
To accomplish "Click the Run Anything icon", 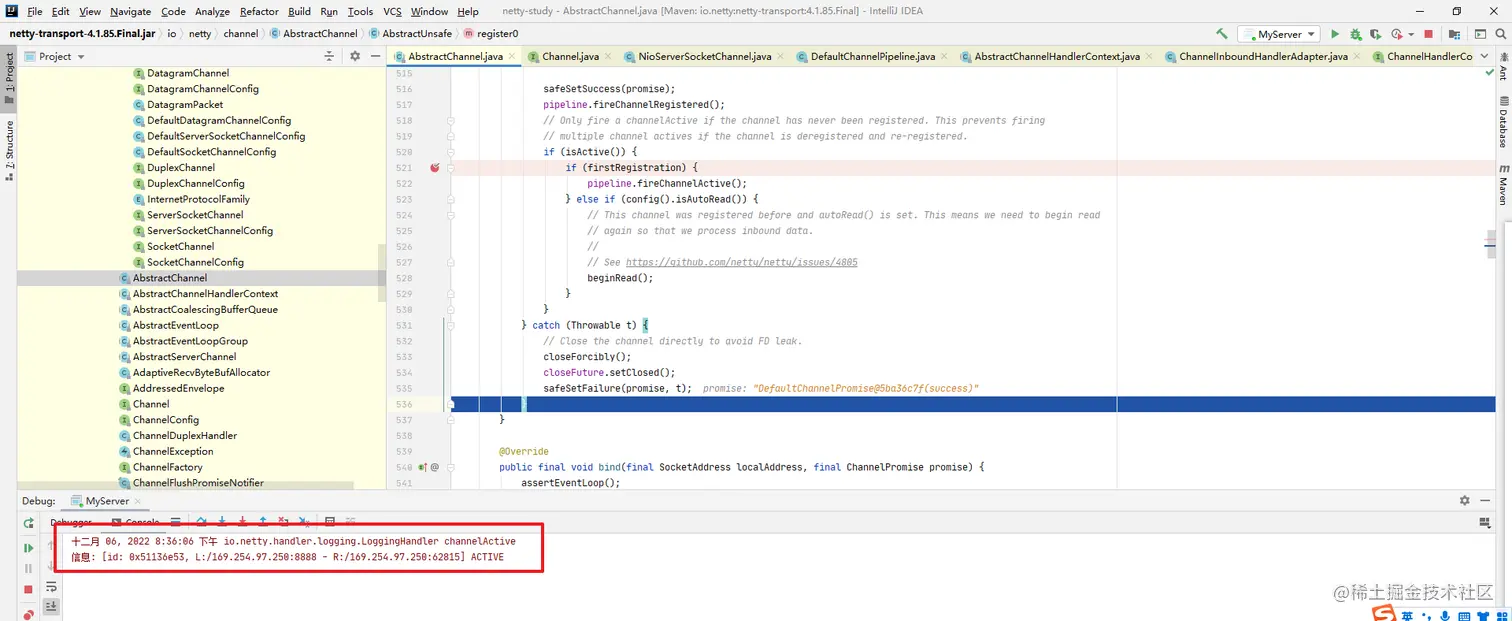I will coord(1480,34).
